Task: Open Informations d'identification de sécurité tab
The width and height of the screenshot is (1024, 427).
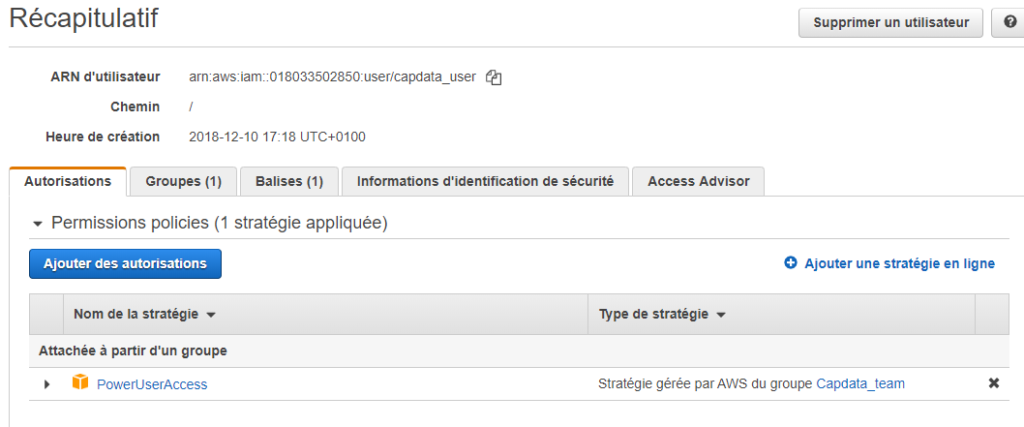Action: point(485,182)
